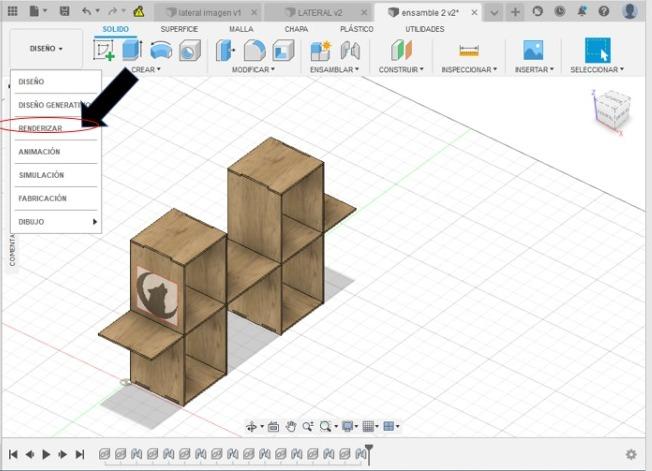Switch to the SUPERFICIE ribbon tab

tap(179, 29)
